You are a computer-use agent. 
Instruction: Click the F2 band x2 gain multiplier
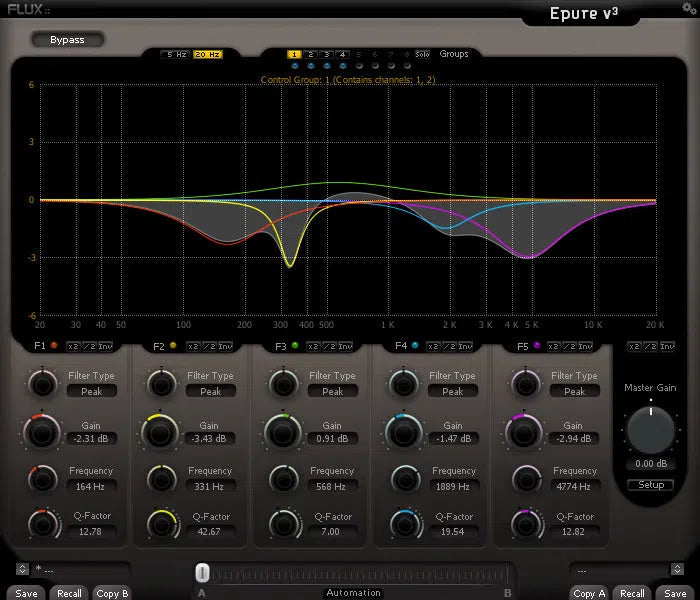(x=193, y=346)
